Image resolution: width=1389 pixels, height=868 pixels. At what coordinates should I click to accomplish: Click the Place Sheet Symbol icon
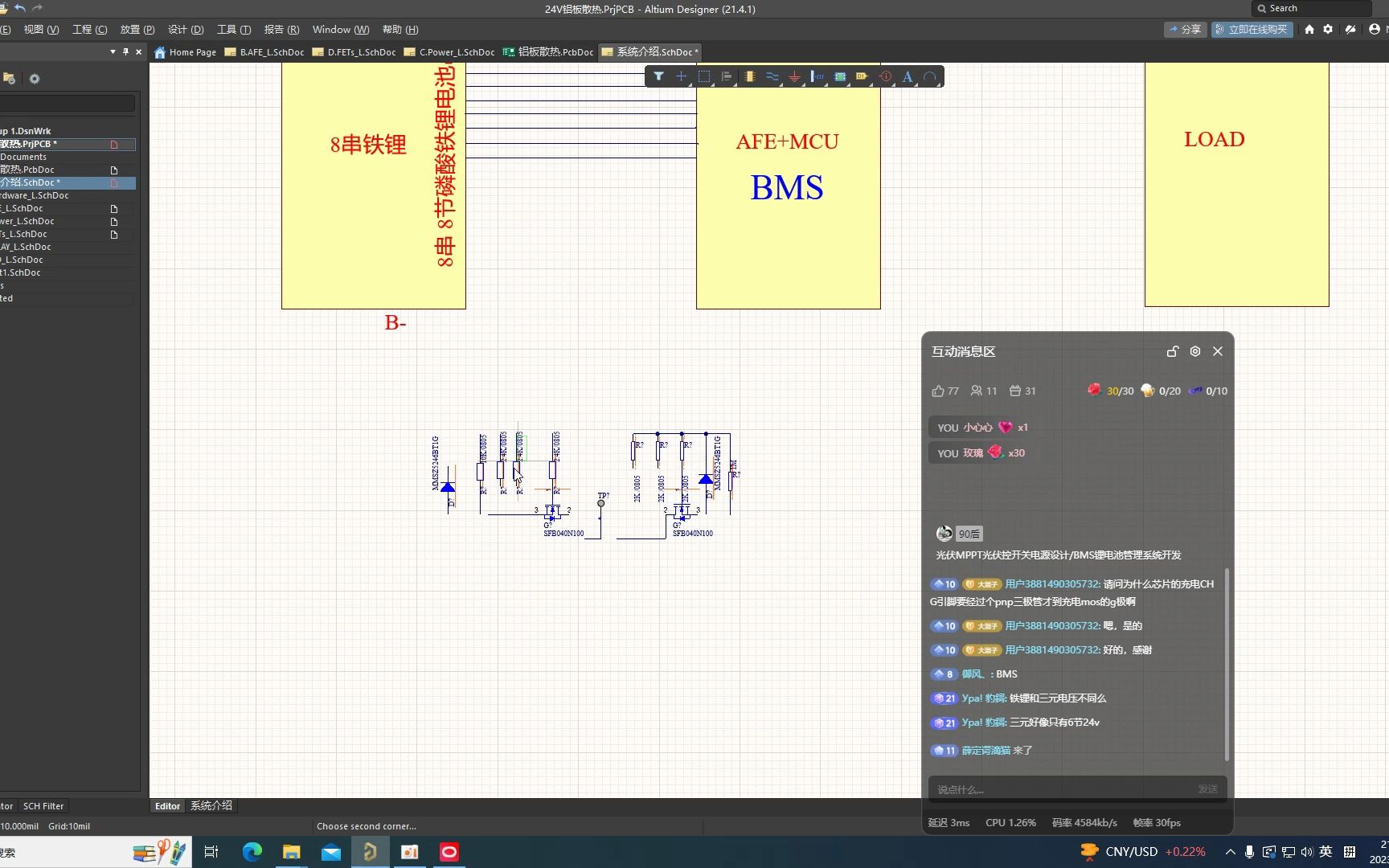click(840, 76)
